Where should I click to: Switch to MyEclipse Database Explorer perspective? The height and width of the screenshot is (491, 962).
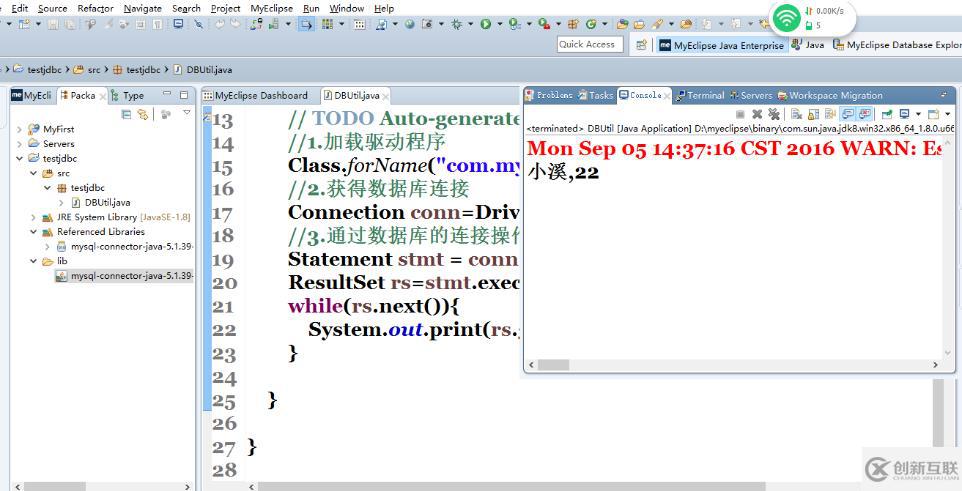tap(897, 45)
